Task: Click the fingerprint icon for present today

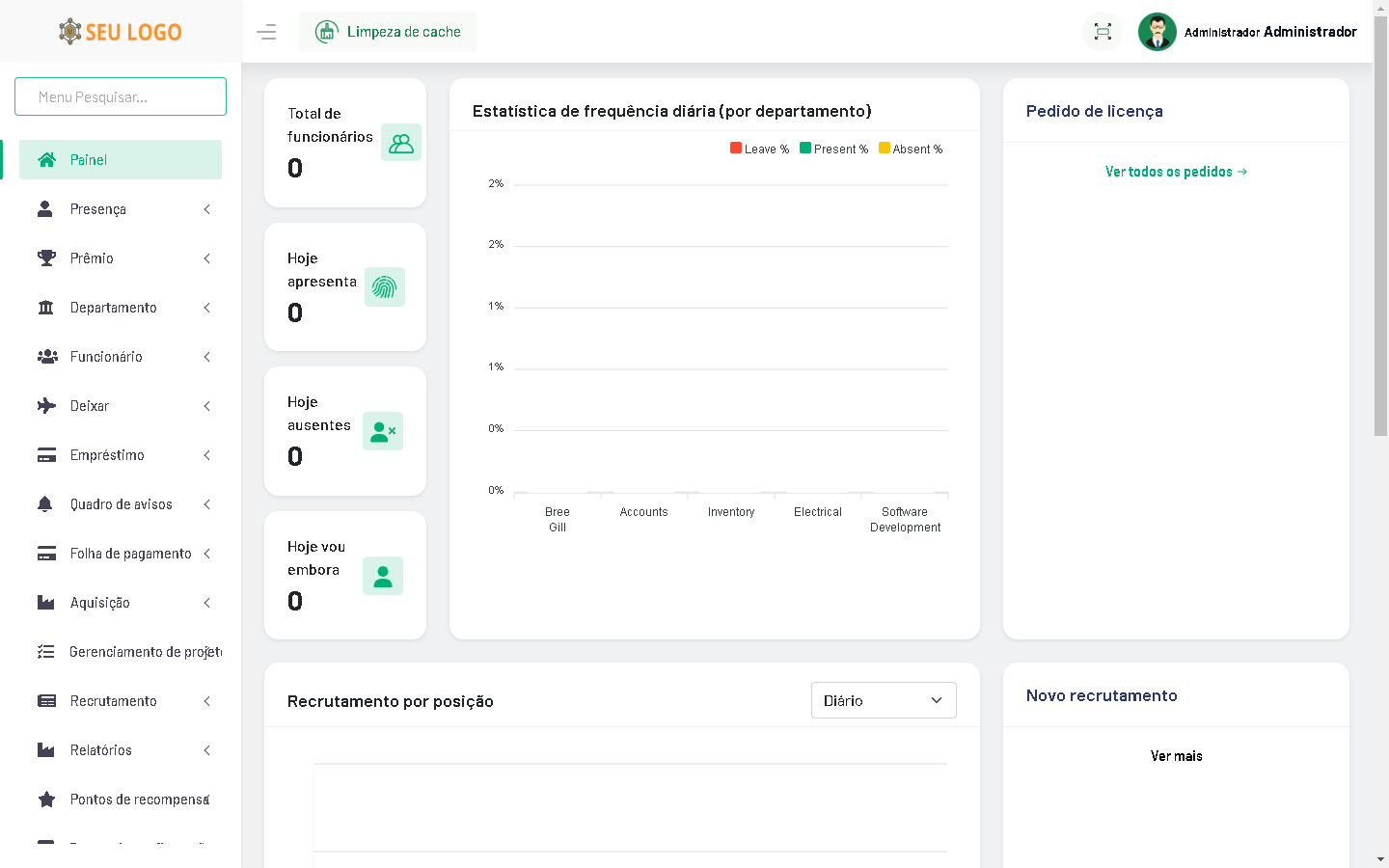Action: pyautogui.click(x=384, y=287)
